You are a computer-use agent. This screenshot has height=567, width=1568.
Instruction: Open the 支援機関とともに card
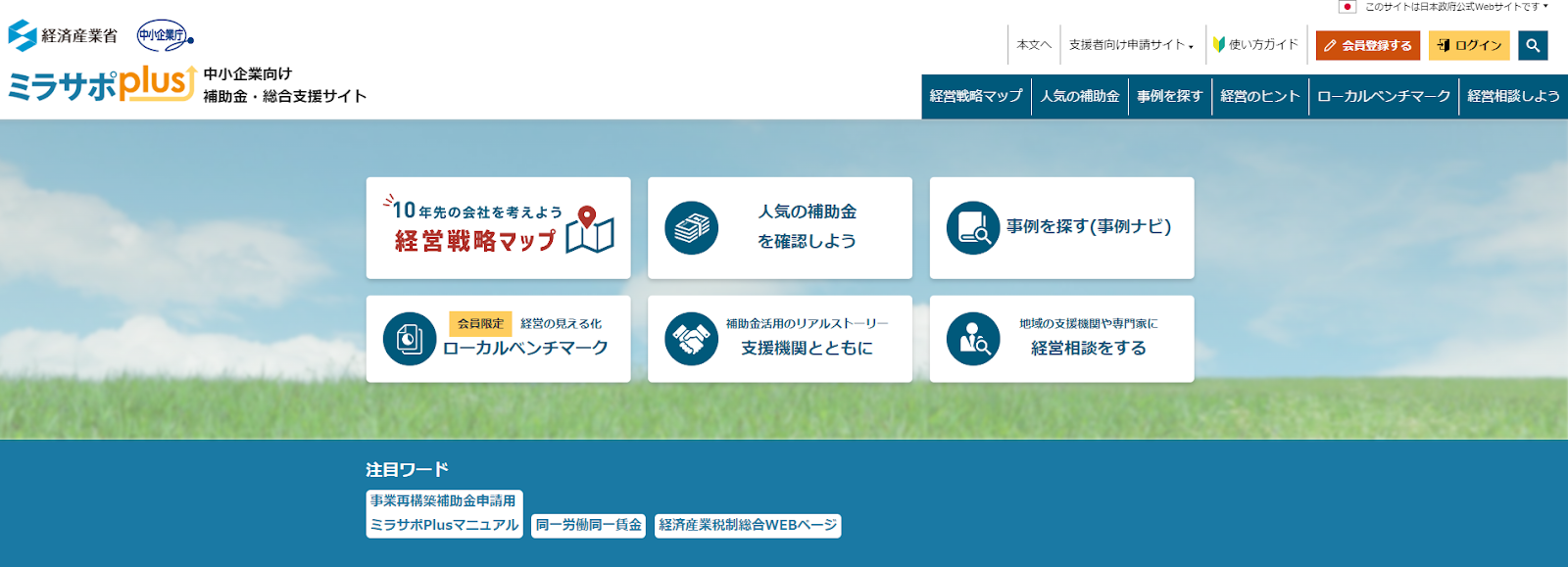coord(780,339)
